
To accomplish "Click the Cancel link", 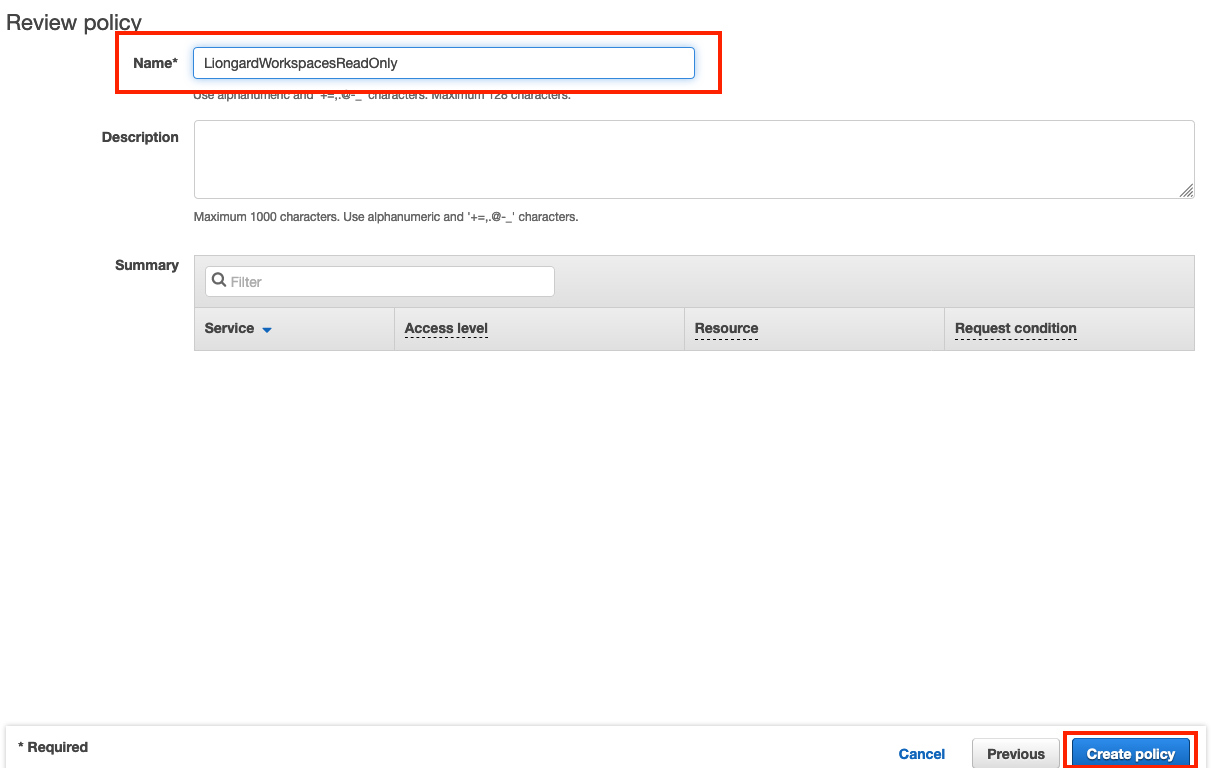I will (922, 754).
